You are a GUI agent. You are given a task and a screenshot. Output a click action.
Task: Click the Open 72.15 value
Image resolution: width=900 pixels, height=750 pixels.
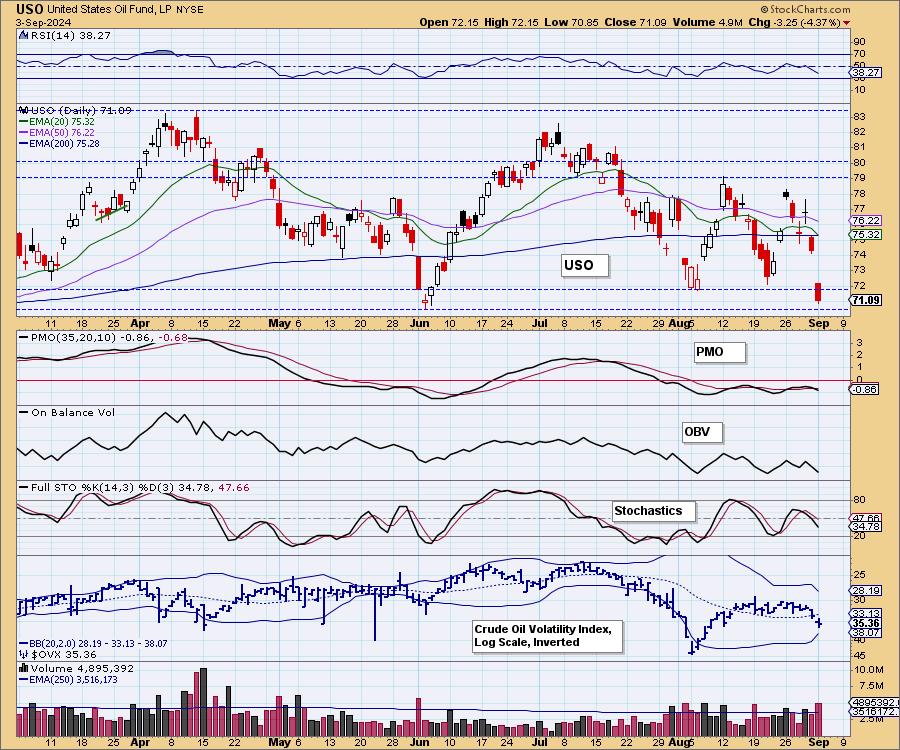pyautogui.click(x=449, y=22)
